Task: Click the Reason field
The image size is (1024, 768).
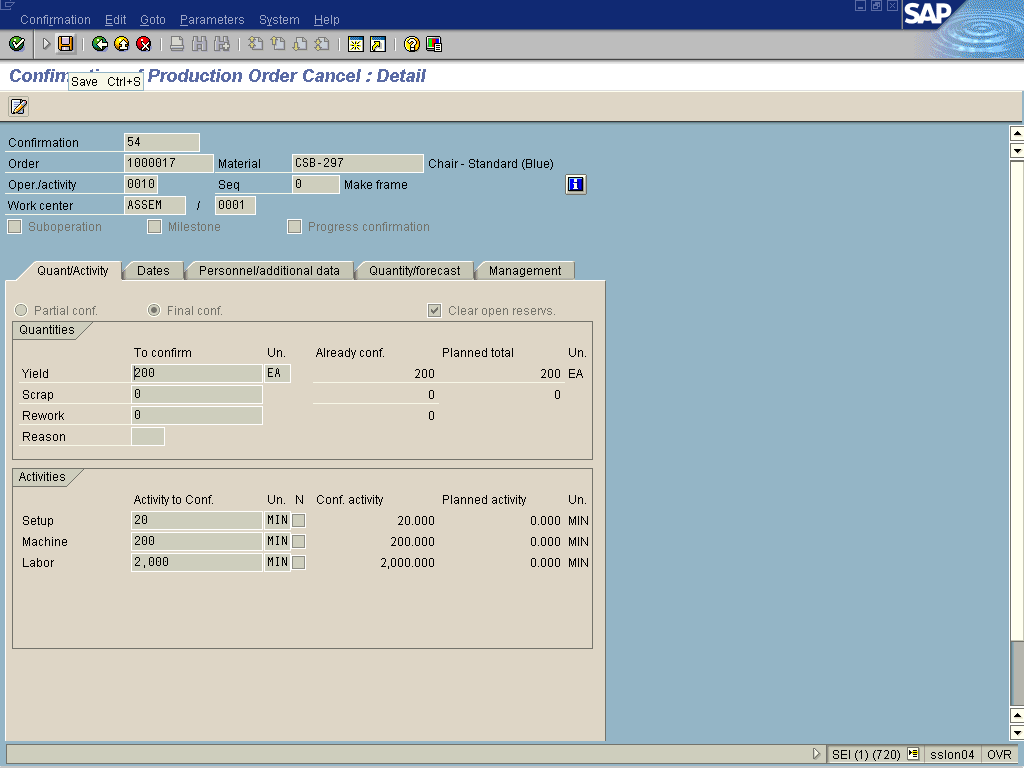Action: pos(148,436)
